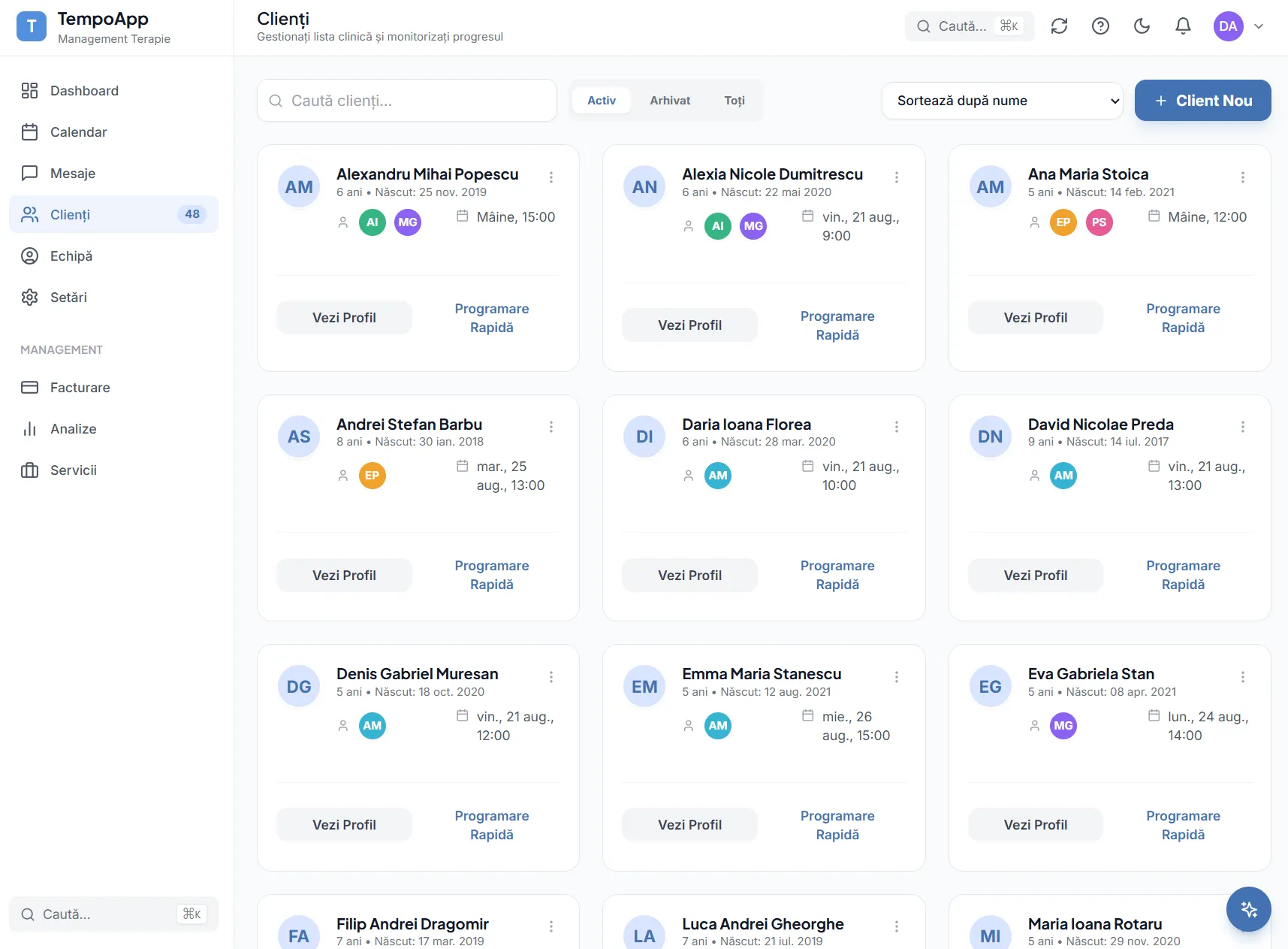View profile of Daria Ioana Florea

(x=689, y=576)
